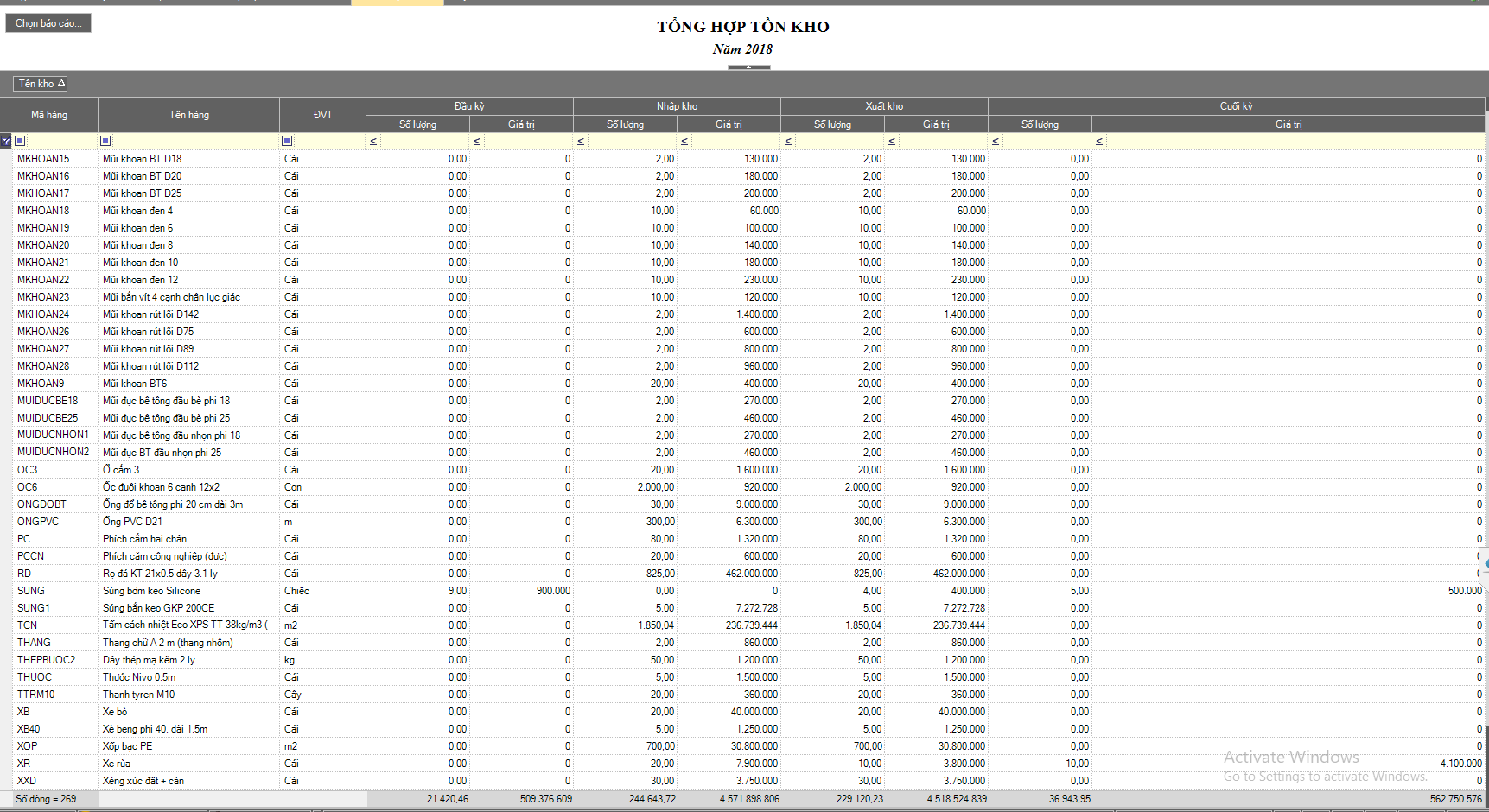Viewport: 1489px width, 812px height.
Task: Toggle sort on Tên kho group box
Action: [x=40, y=84]
